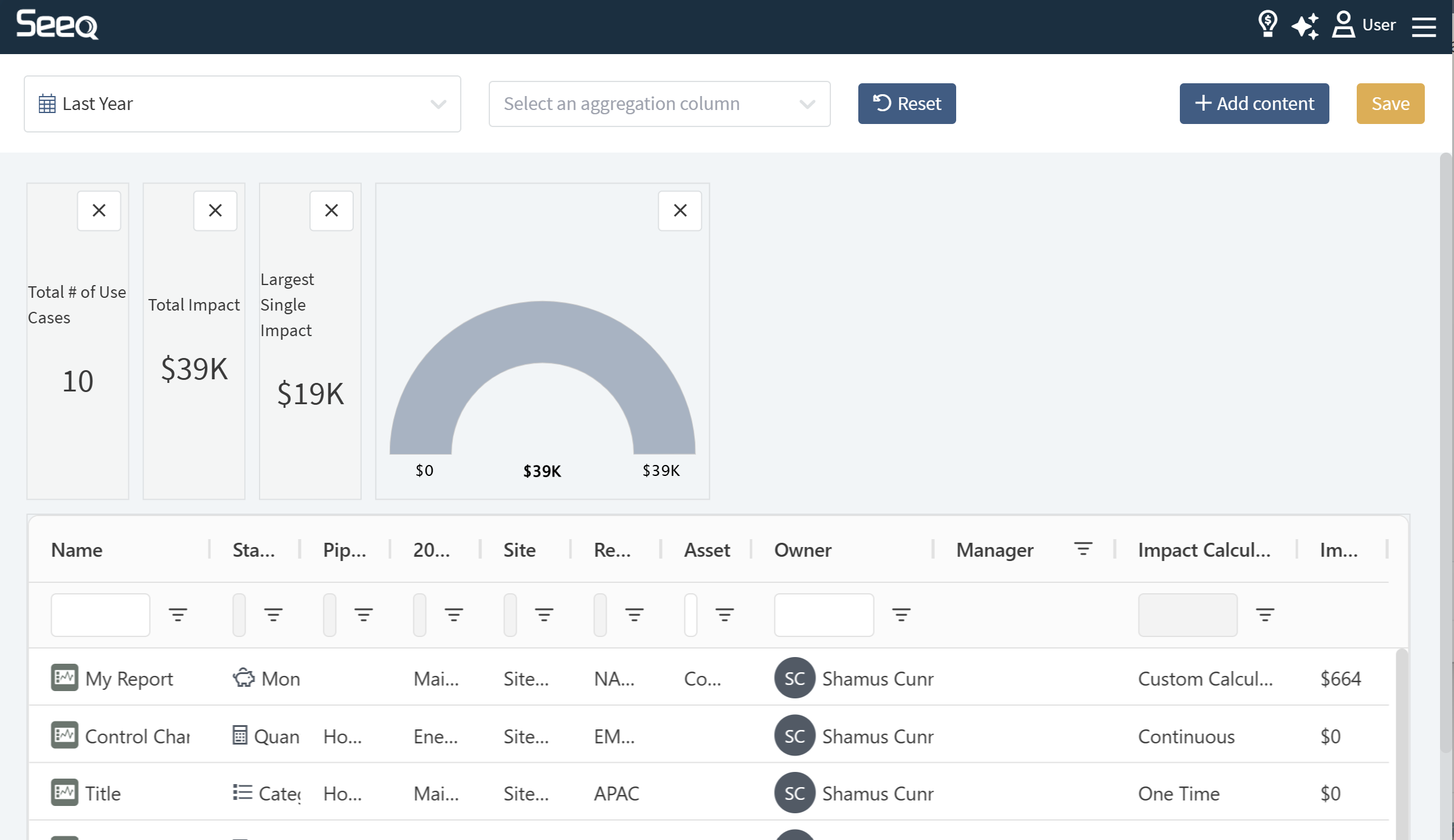1454x840 pixels.
Task: Click the Manager column filter icon
Action: (1083, 549)
